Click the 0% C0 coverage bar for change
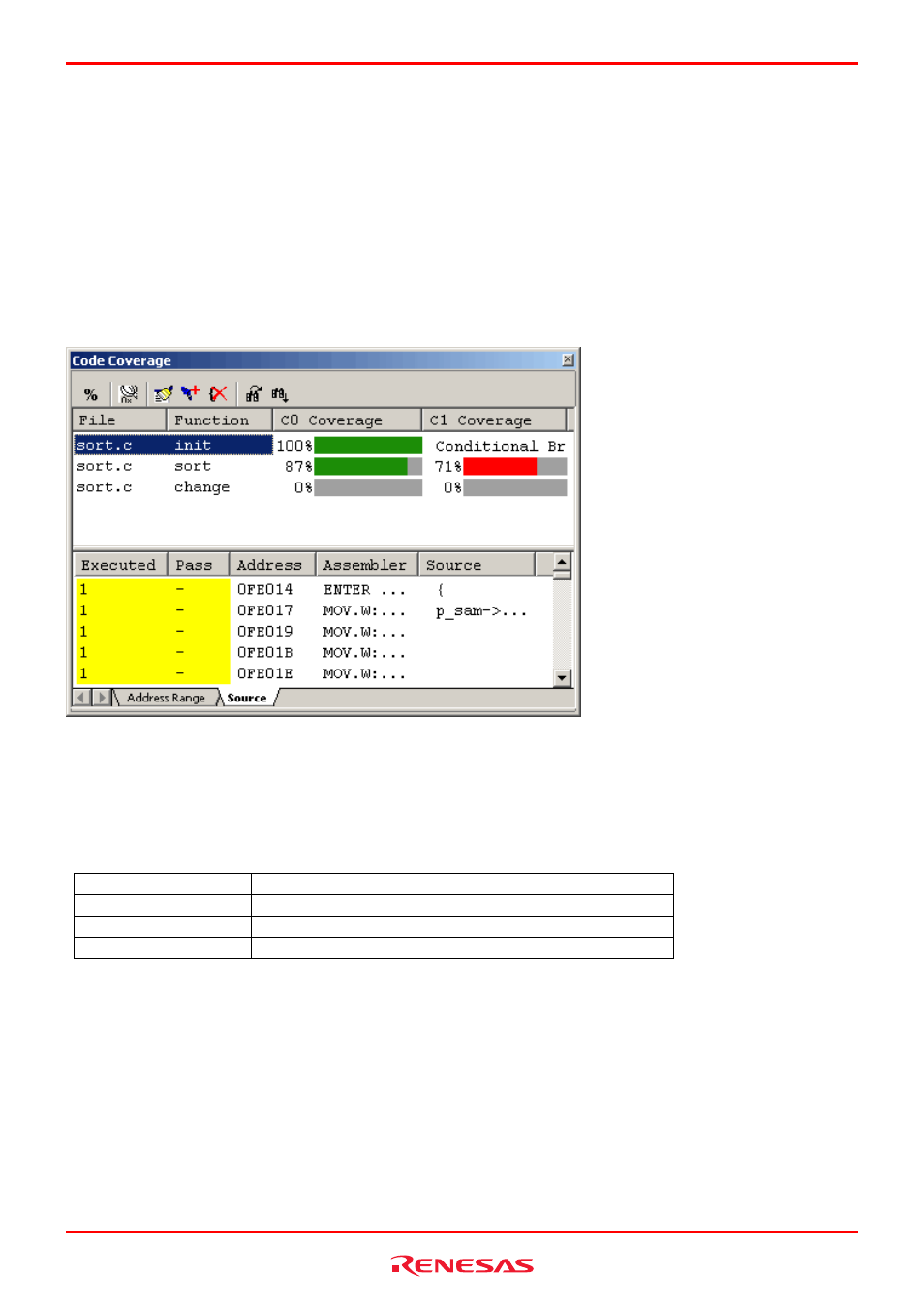 (x=368, y=487)
